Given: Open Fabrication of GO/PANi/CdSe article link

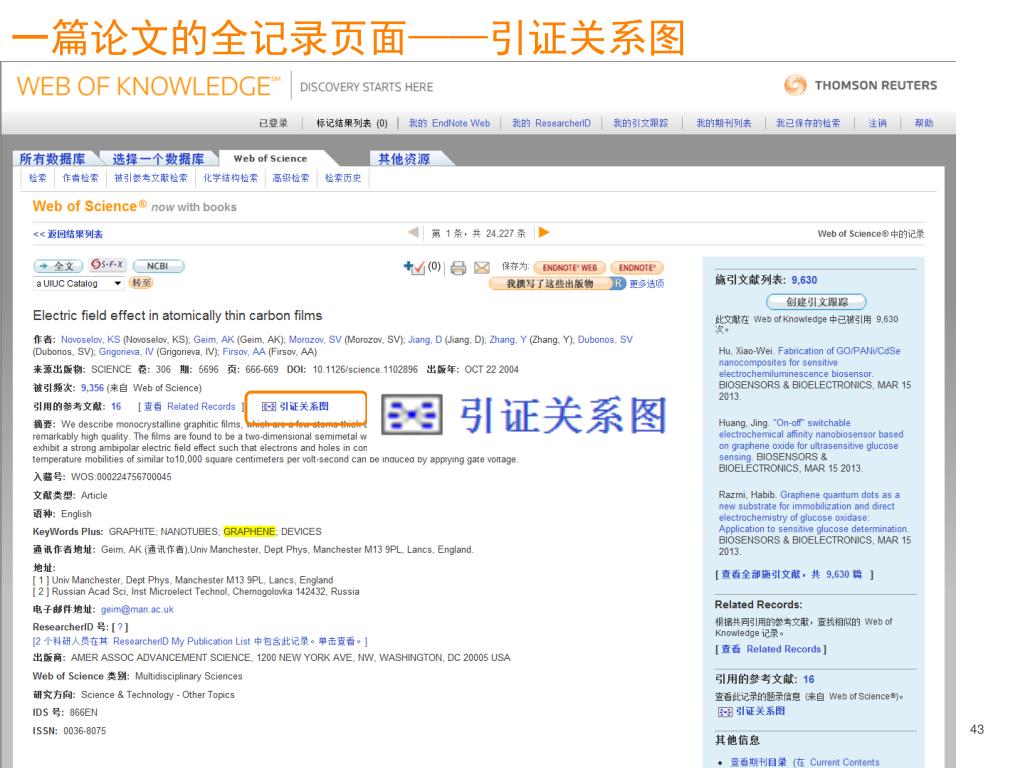Looking at the screenshot, I should pyautogui.click(x=810, y=362).
